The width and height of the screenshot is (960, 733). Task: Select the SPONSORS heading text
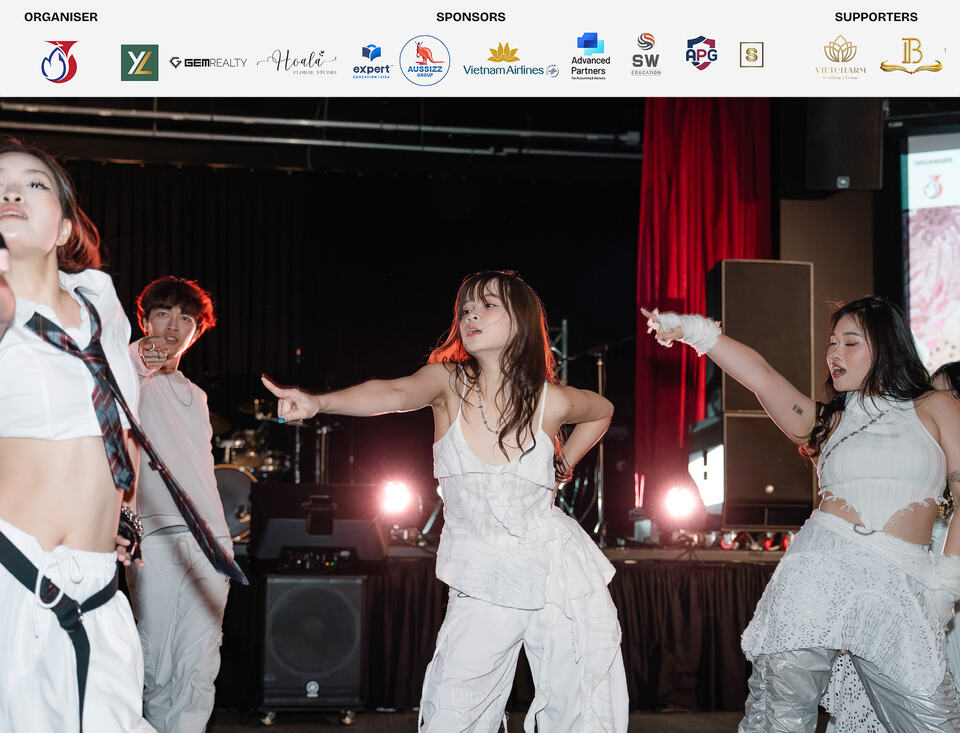(x=471, y=17)
